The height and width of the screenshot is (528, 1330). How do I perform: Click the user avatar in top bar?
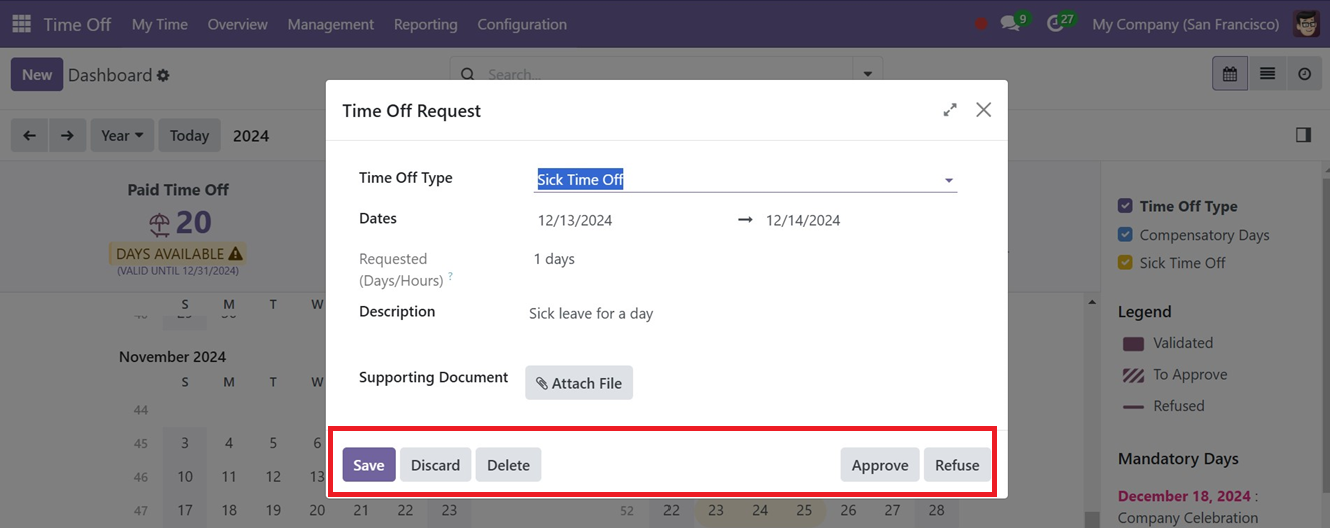tap(1306, 24)
